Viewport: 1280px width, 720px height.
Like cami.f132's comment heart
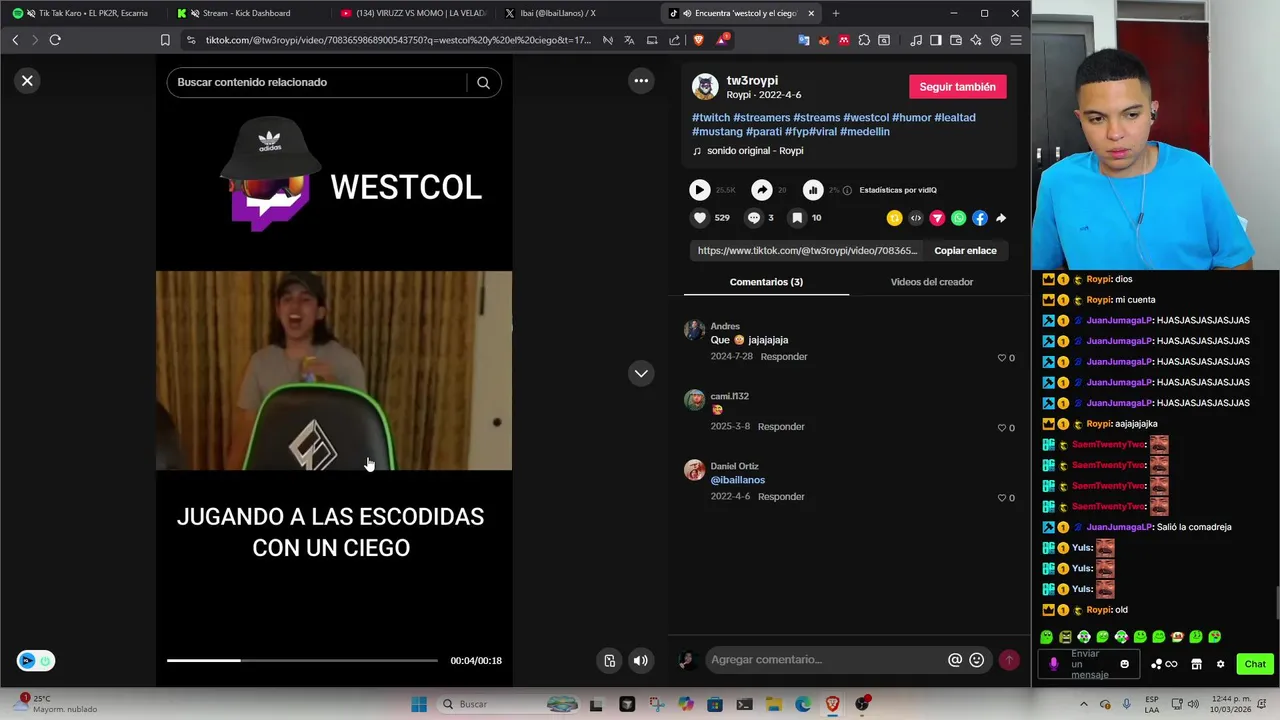tap(1002, 428)
